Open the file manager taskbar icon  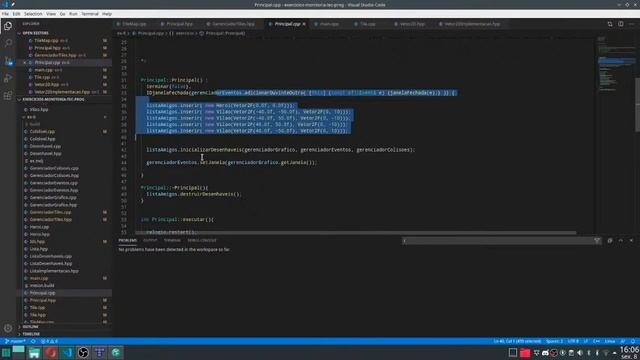pos(34,353)
